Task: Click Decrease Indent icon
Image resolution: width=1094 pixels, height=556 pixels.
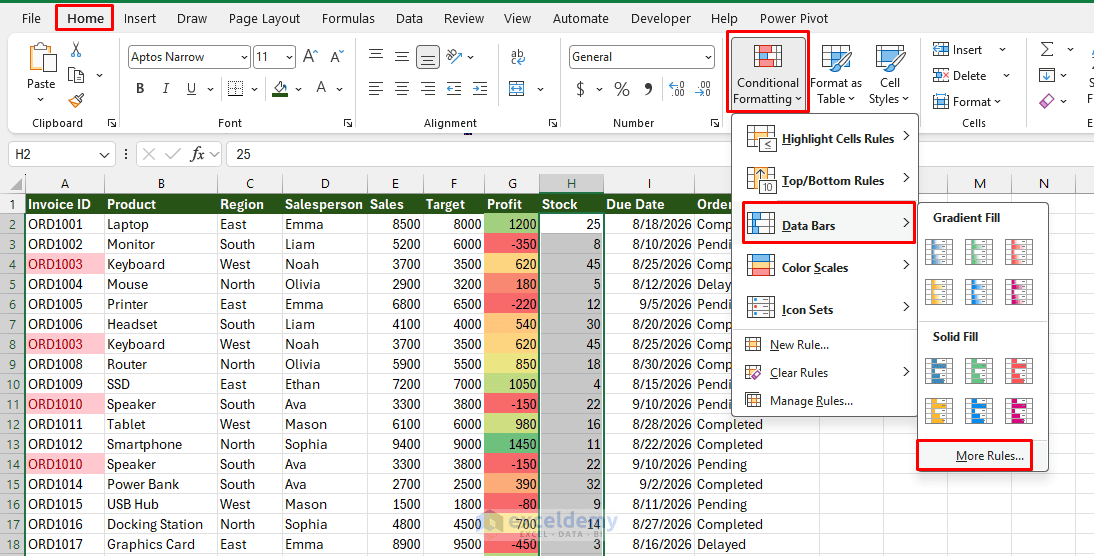Action: 454,89
